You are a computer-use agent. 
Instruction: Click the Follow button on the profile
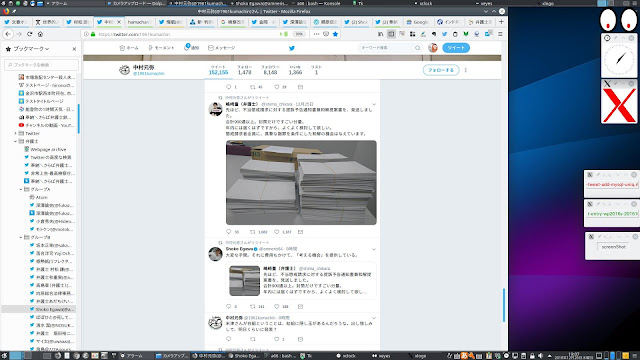tap(441, 70)
